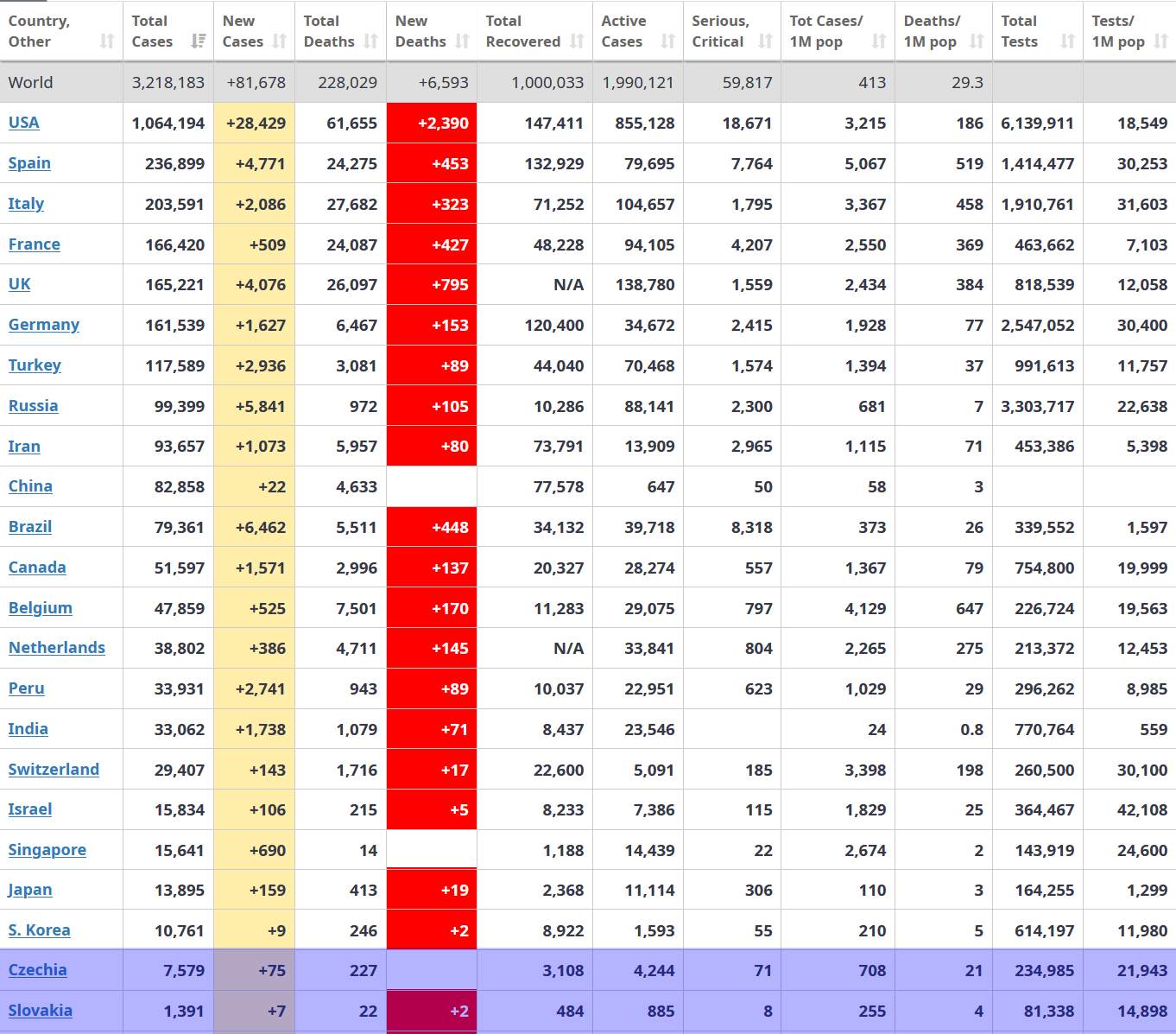The image size is (1176, 1034).
Task: Open the USA country link
Action: coord(24,123)
